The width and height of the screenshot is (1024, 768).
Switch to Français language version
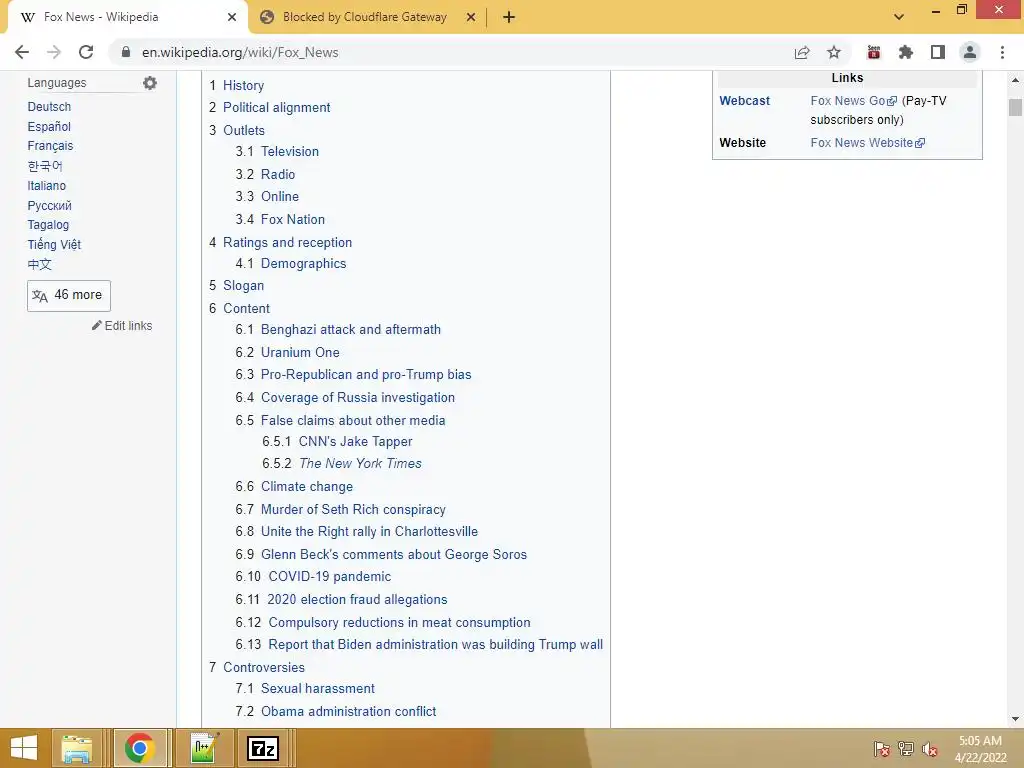(x=50, y=146)
